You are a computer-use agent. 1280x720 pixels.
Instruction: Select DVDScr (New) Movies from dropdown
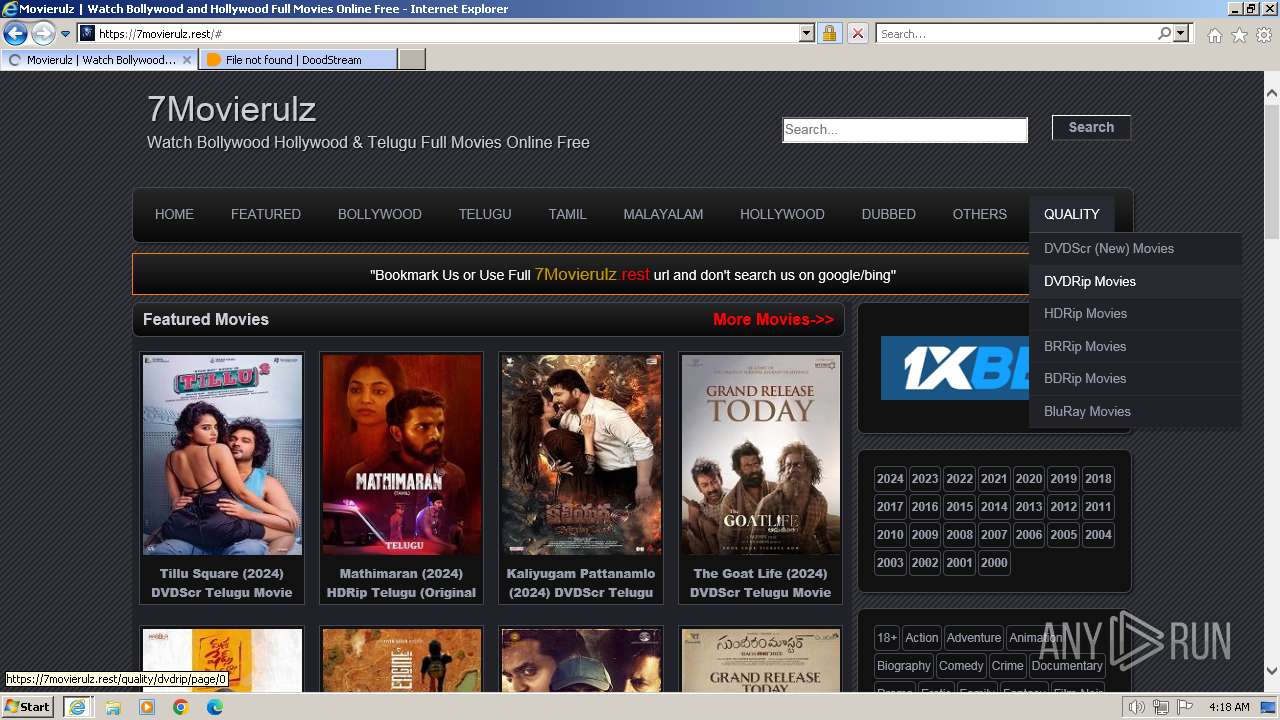click(1135, 248)
